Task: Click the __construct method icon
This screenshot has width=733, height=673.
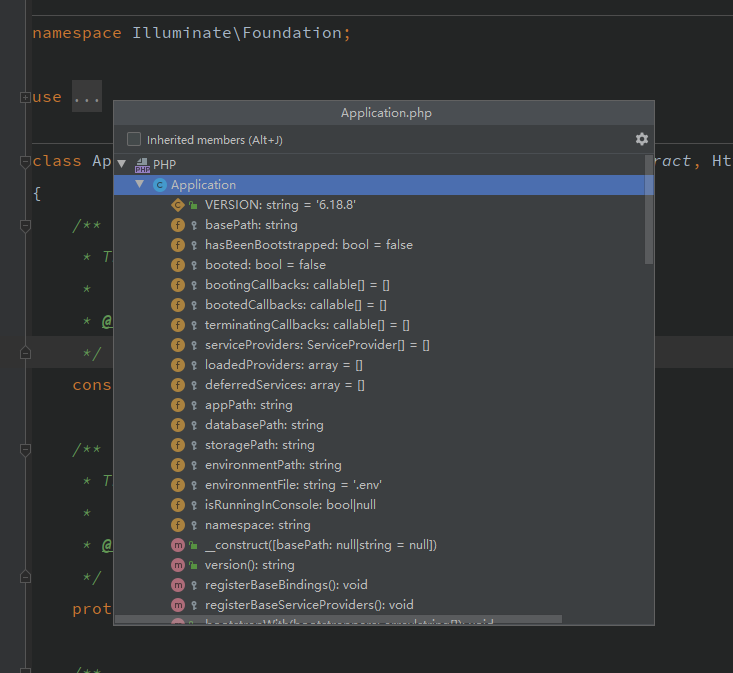Action: (178, 545)
